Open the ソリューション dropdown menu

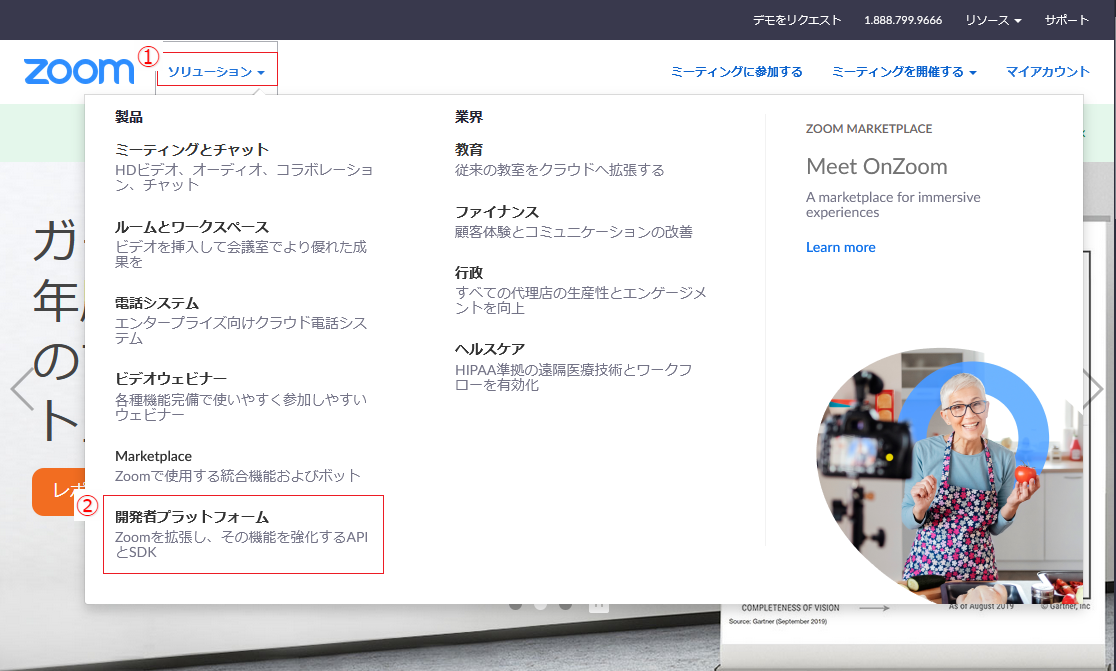(216, 72)
